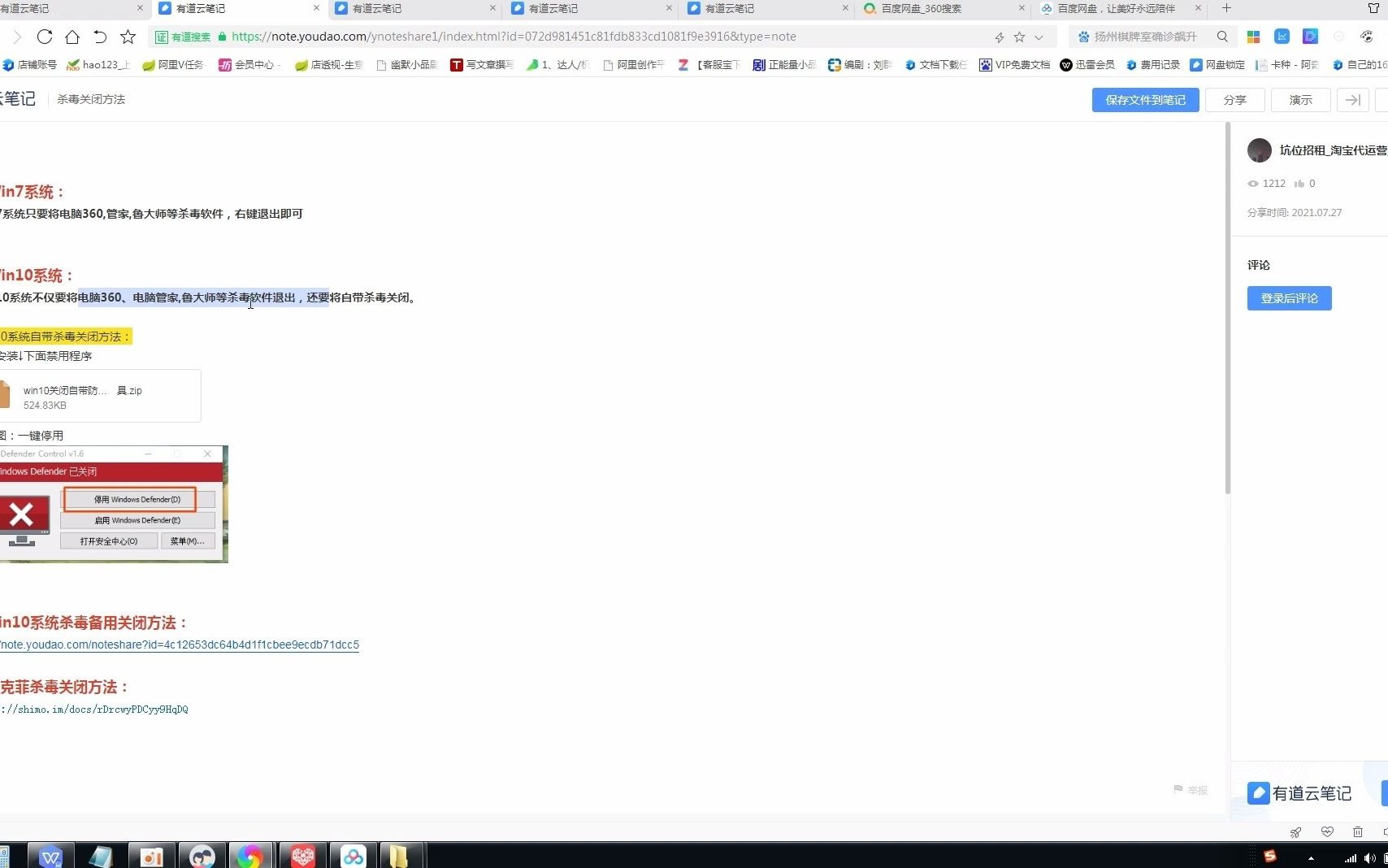Show hidden tray icons arrow

coord(1311,858)
